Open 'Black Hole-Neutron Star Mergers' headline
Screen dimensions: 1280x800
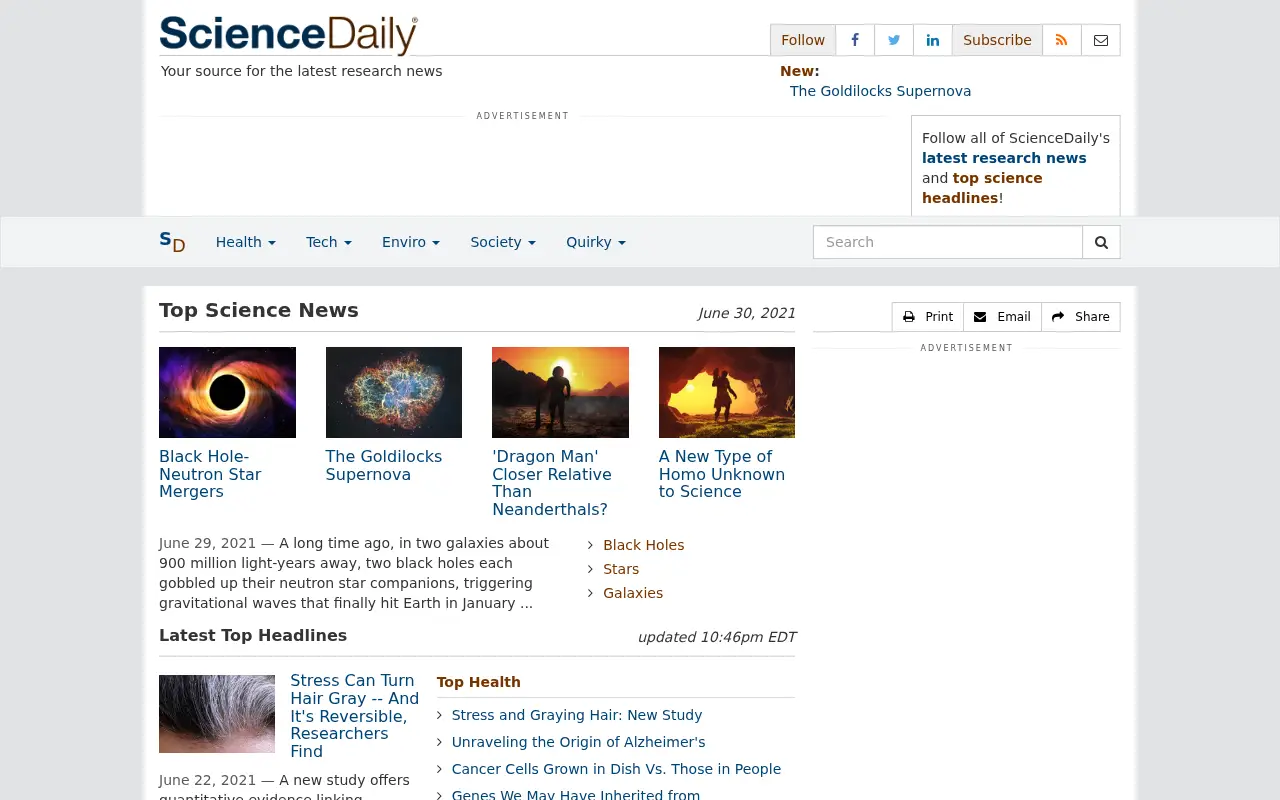pos(210,474)
